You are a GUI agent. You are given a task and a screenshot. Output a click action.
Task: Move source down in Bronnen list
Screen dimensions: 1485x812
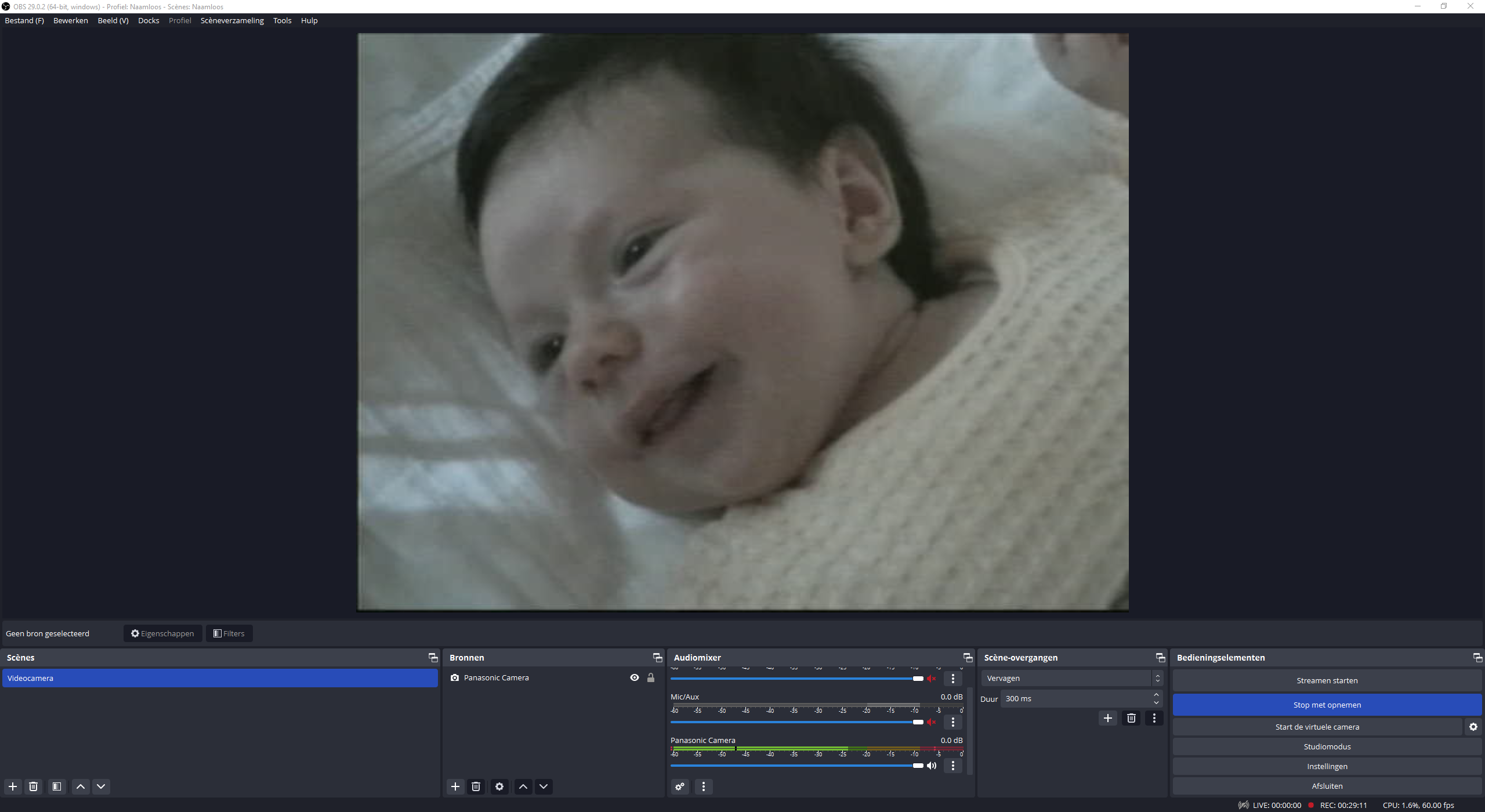pyautogui.click(x=544, y=786)
